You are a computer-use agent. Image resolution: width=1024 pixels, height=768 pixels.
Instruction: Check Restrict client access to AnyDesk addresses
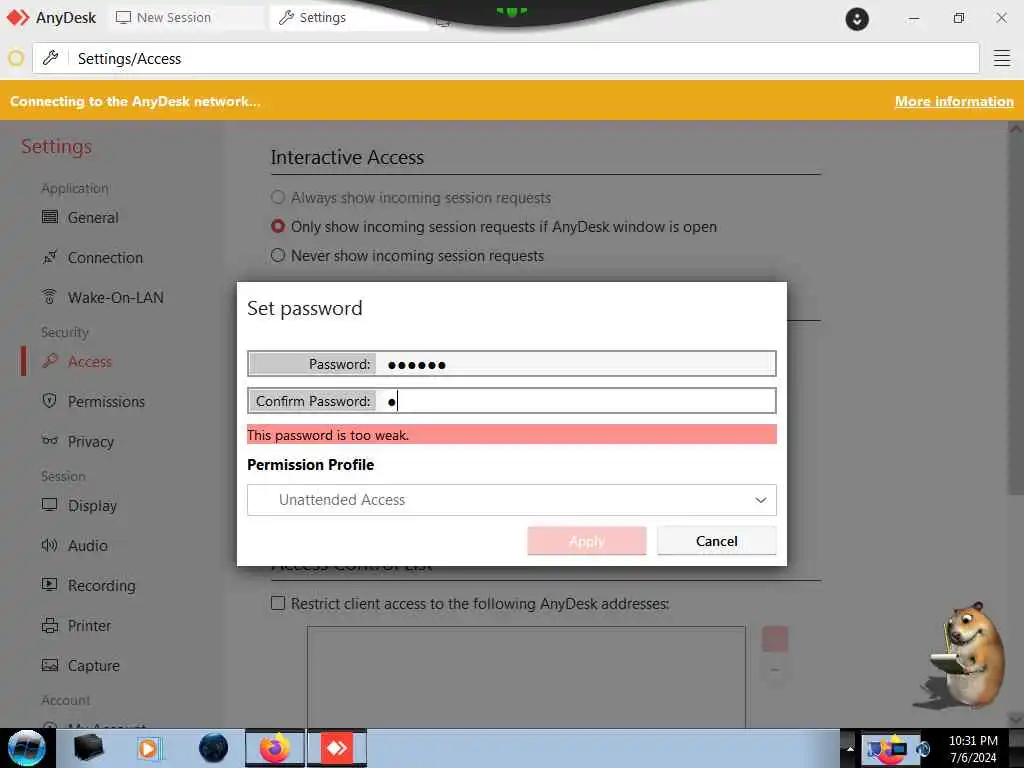(278, 603)
